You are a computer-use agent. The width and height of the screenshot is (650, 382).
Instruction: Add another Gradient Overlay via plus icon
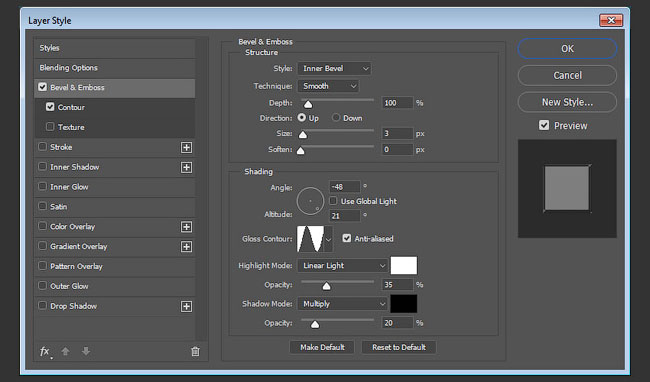point(187,247)
